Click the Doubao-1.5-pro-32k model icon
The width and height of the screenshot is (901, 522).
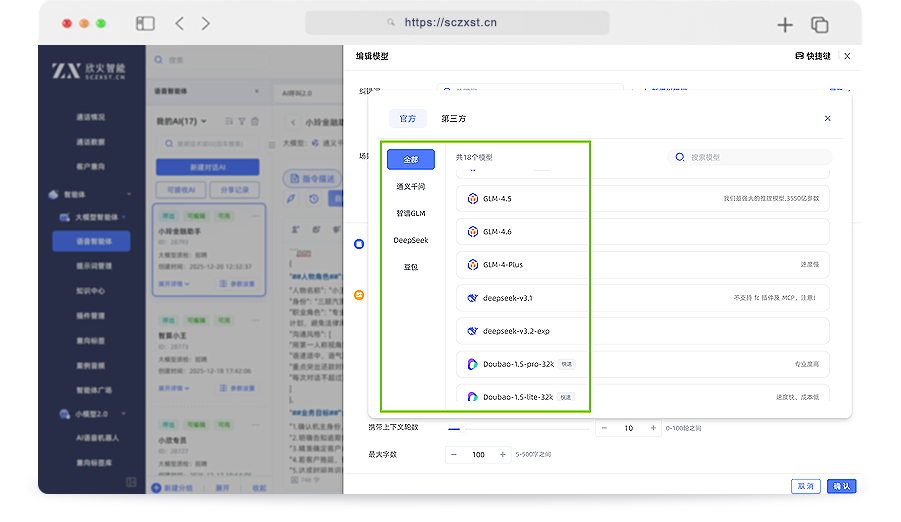(x=473, y=364)
